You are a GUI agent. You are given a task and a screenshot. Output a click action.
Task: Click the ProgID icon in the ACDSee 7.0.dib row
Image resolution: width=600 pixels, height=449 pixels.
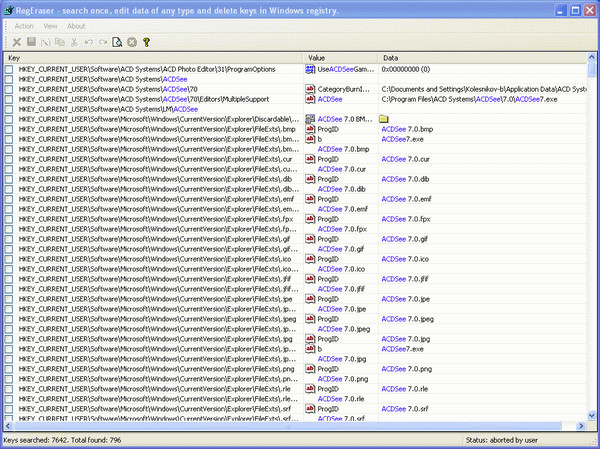pyautogui.click(x=310, y=179)
